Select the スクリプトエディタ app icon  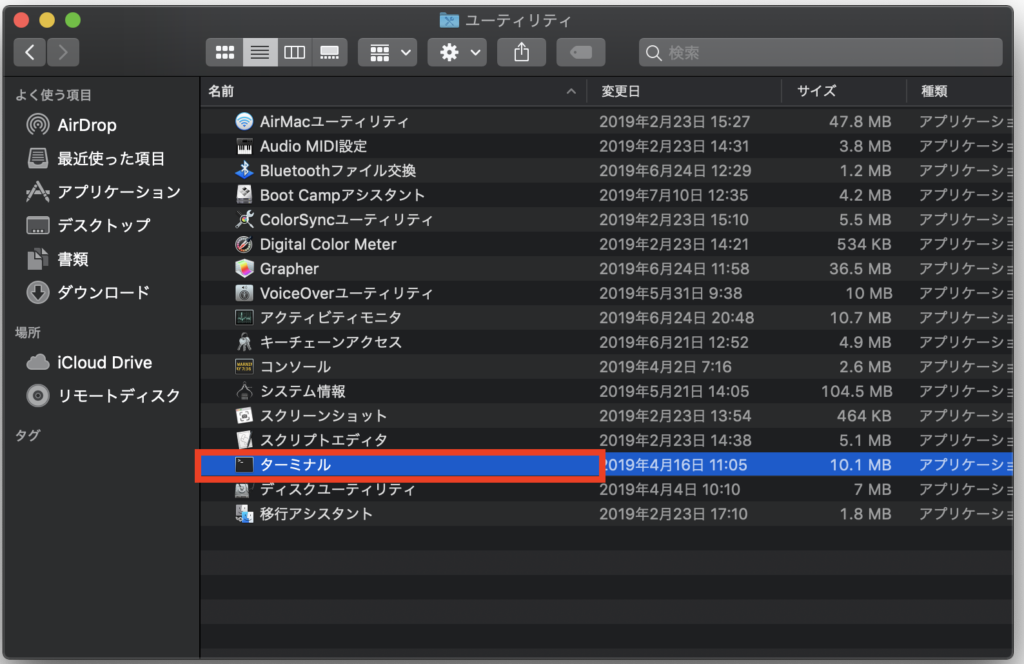(244, 440)
